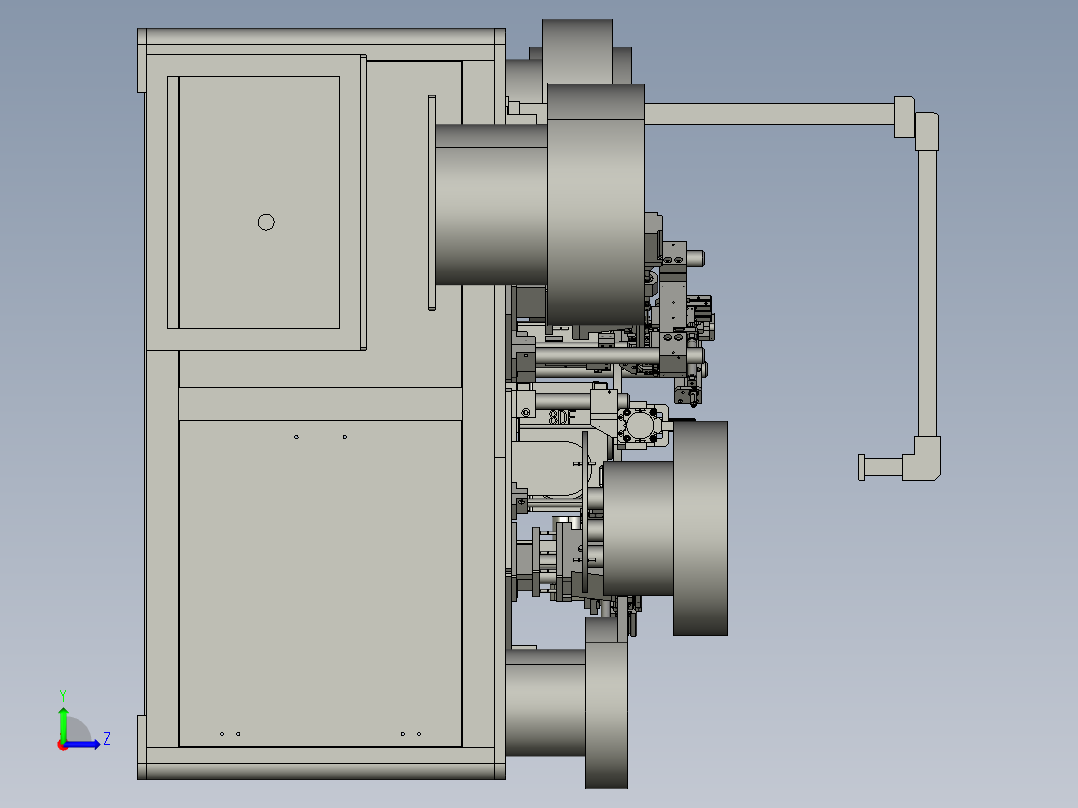Select the large lower-right disc wheel

pyautogui.click(x=700, y=528)
